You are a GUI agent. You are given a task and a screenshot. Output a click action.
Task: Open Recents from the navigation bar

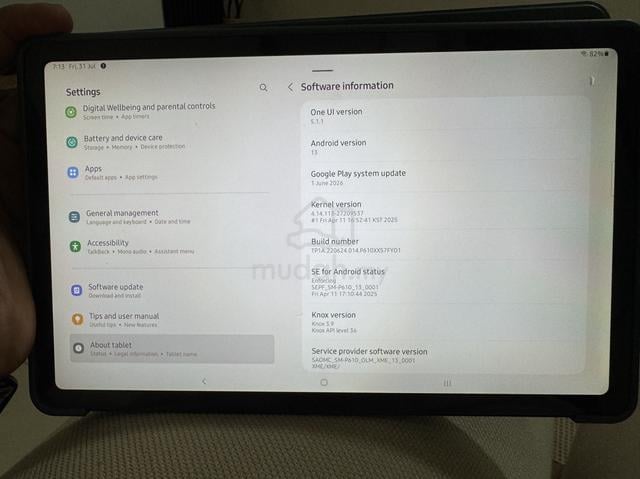pyautogui.click(x=447, y=383)
